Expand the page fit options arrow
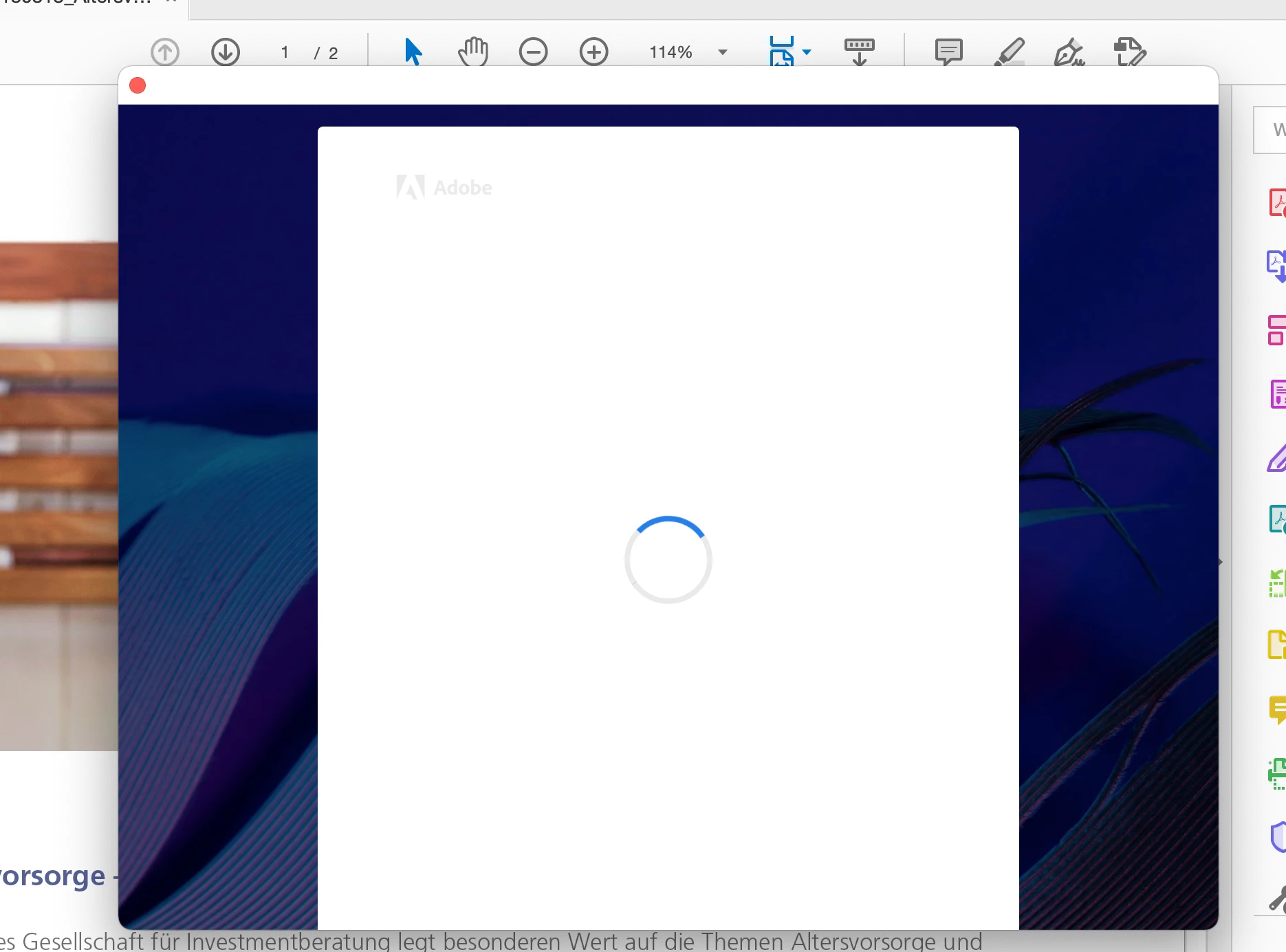 pos(807,52)
